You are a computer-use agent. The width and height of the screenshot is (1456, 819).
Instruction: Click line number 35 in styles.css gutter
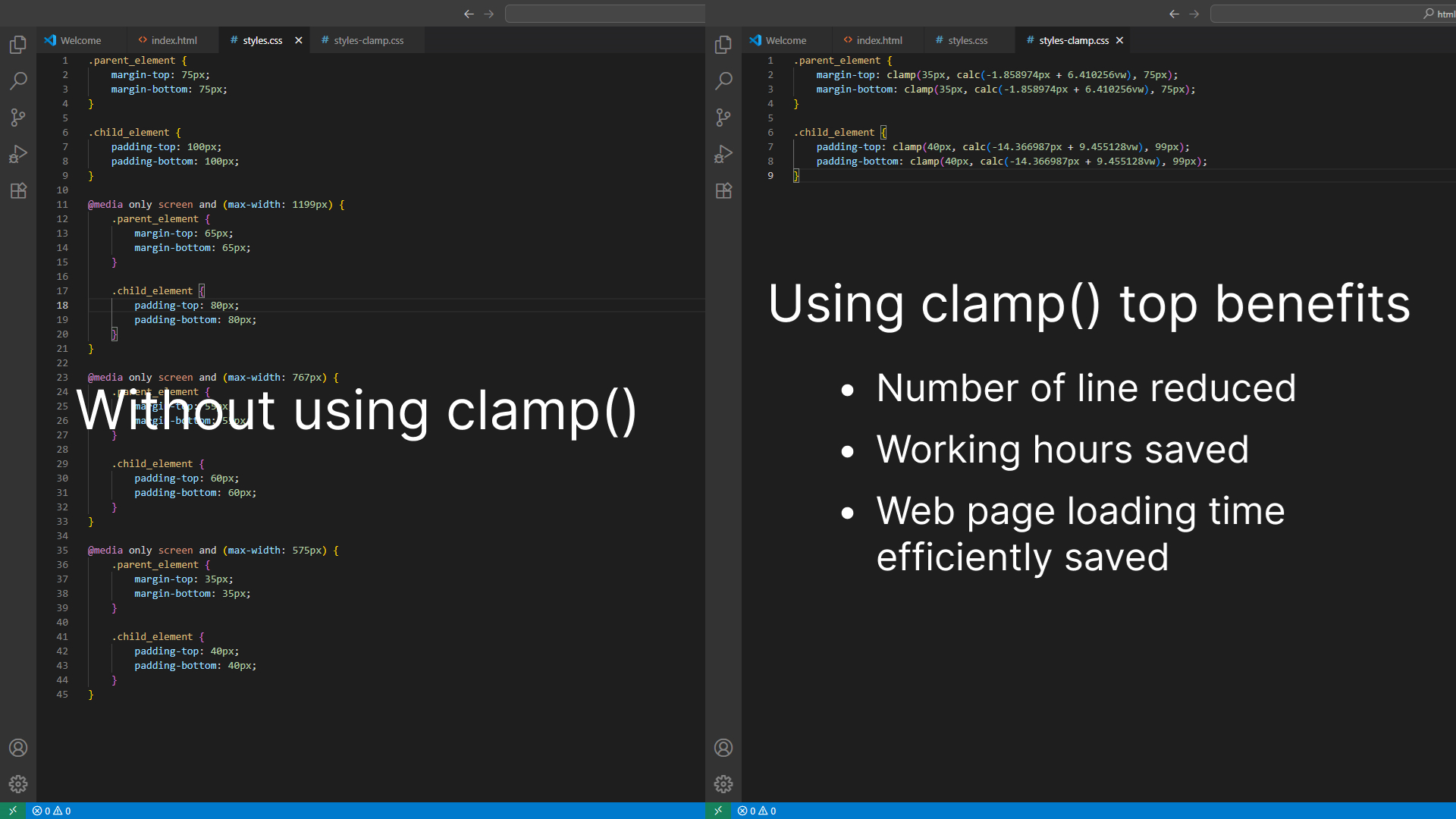point(62,551)
